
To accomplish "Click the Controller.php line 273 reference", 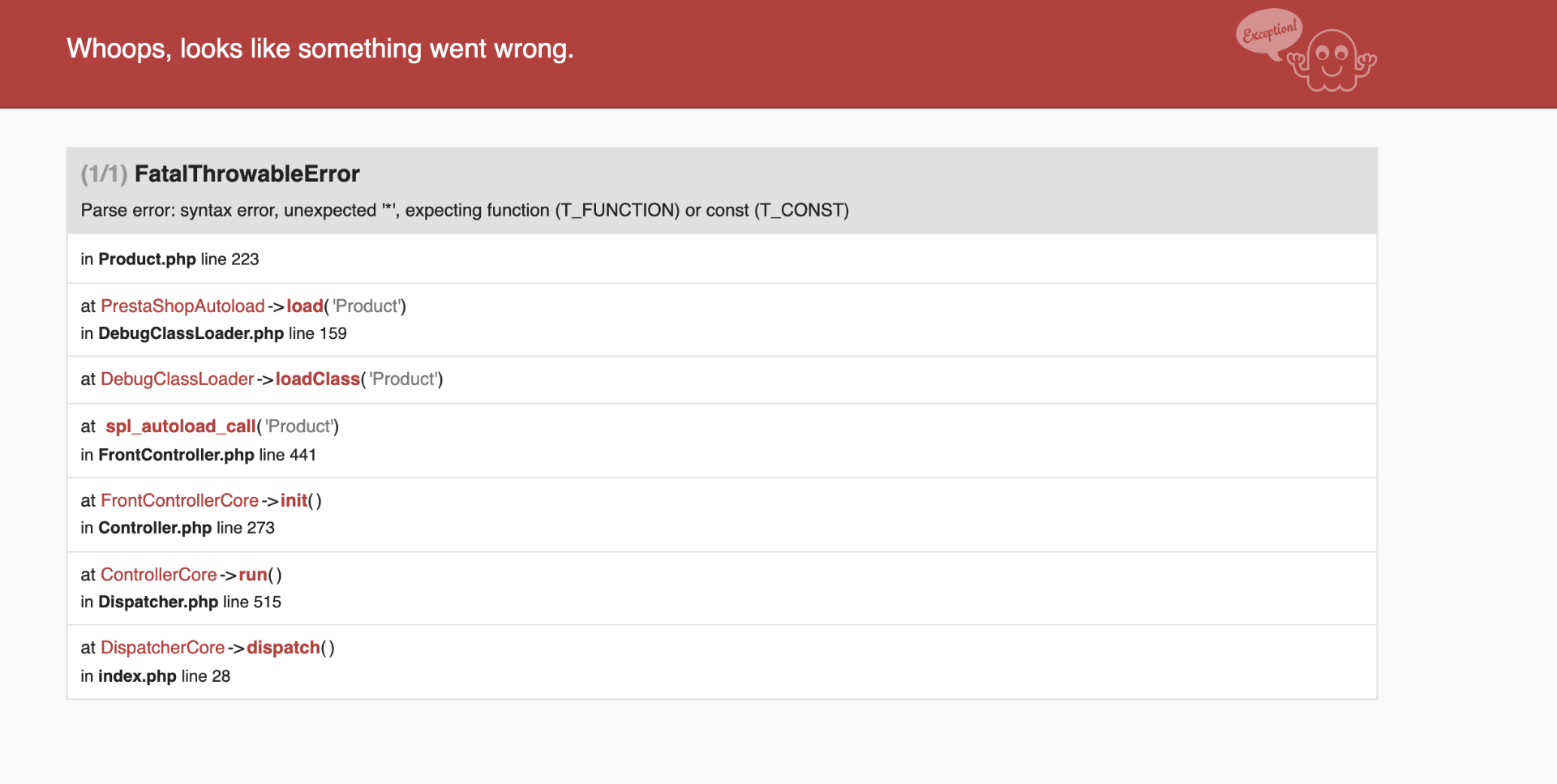I will (x=178, y=529).
